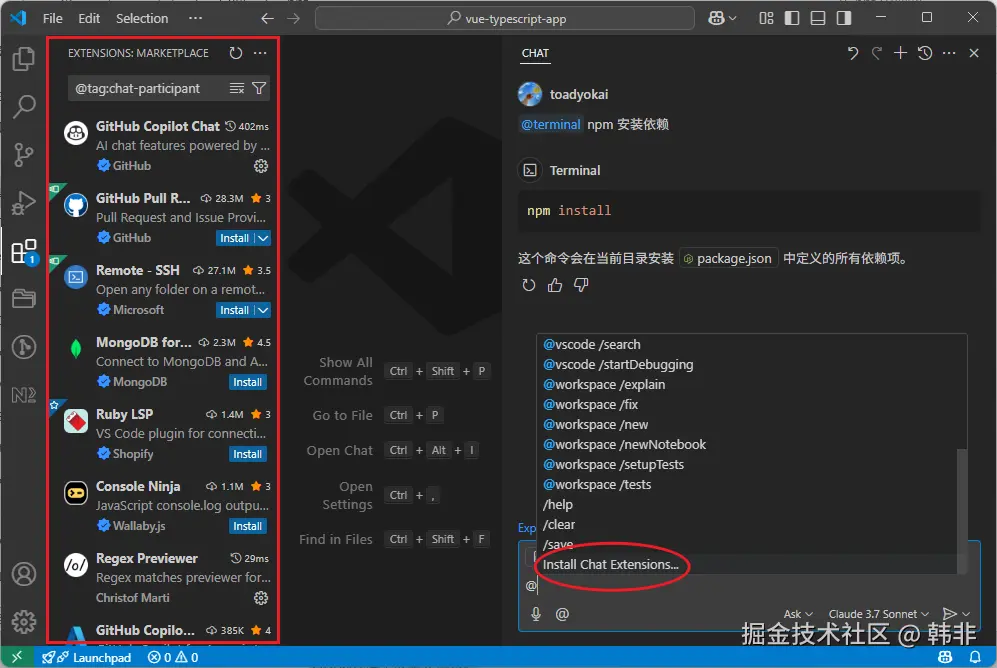Open the Explorer view in activity bar
997x668 pixels.
tap(24, 58)
